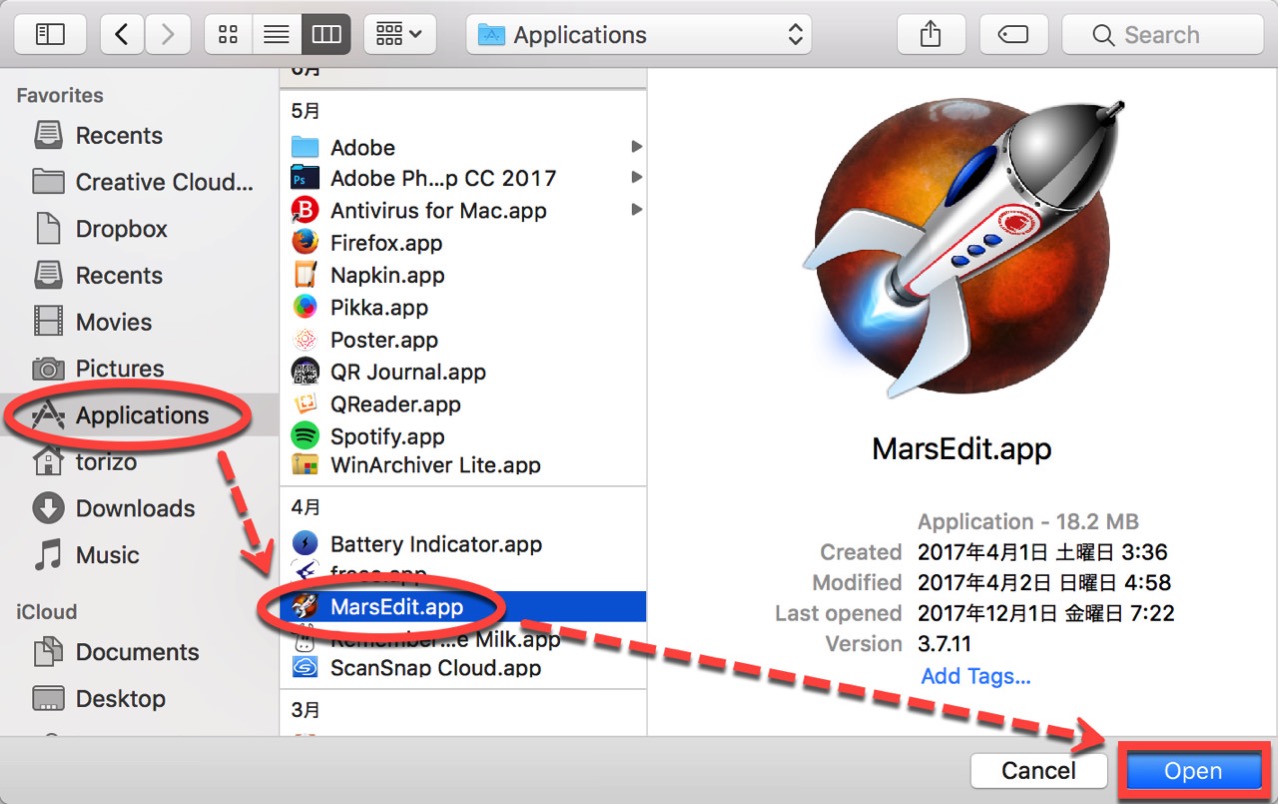Click the Poster app icon
This screenshot has width=1278, height=804.
305,339
